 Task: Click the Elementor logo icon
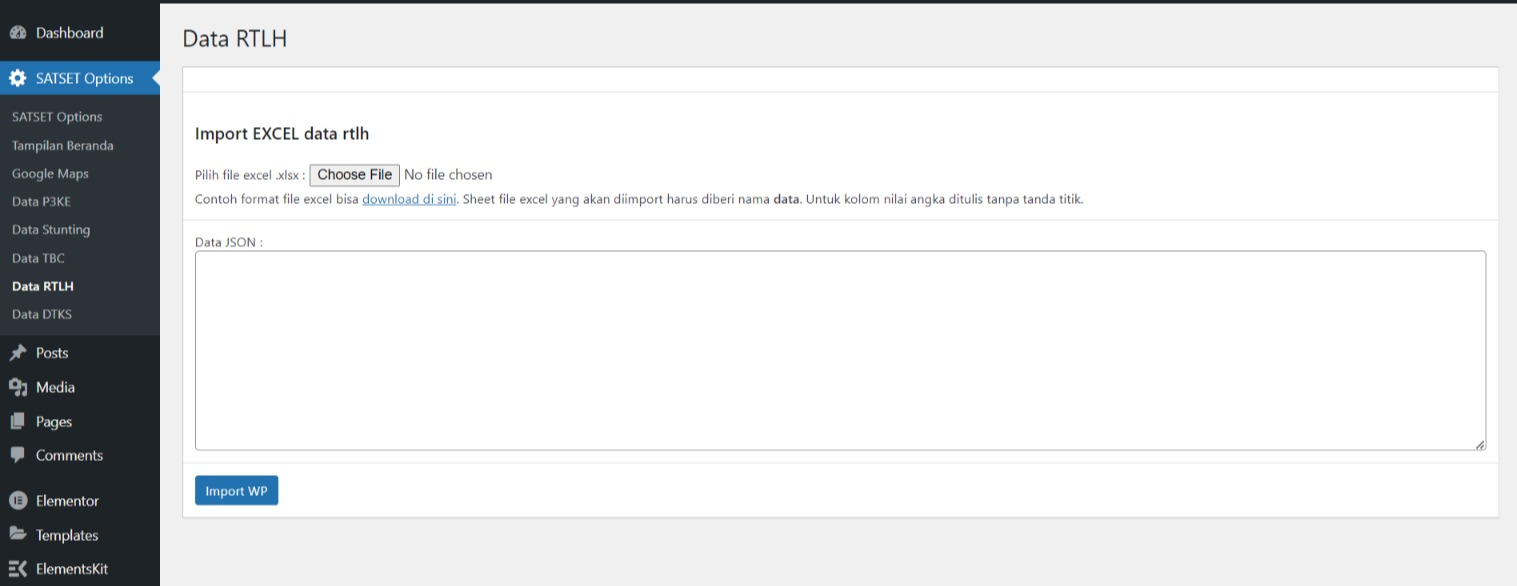pos(18,501)
